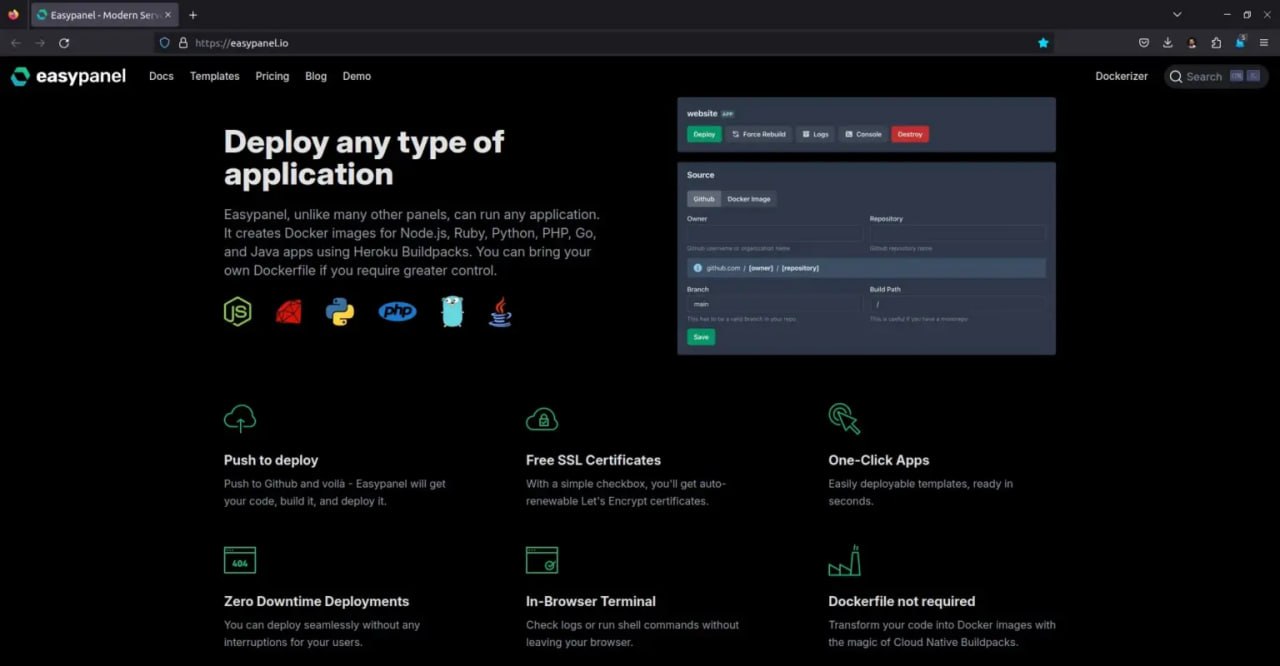Click the Push to deploy cloud icon
Viewport: 1280px width, 666px height.
240,418
